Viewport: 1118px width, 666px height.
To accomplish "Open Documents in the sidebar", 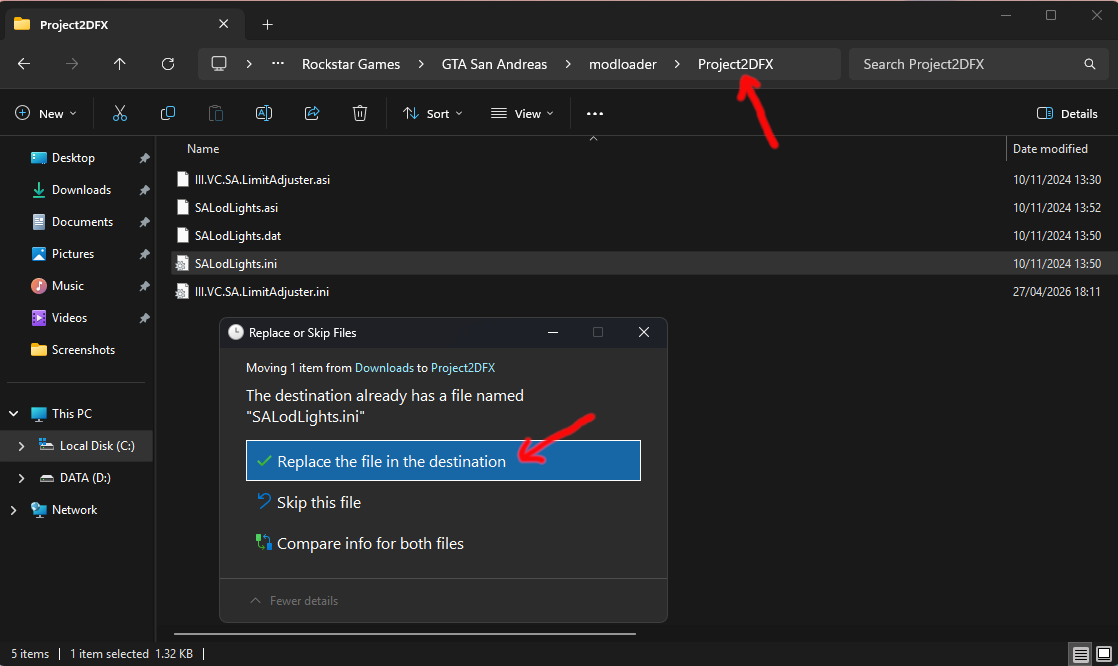I will coord(82,222).
